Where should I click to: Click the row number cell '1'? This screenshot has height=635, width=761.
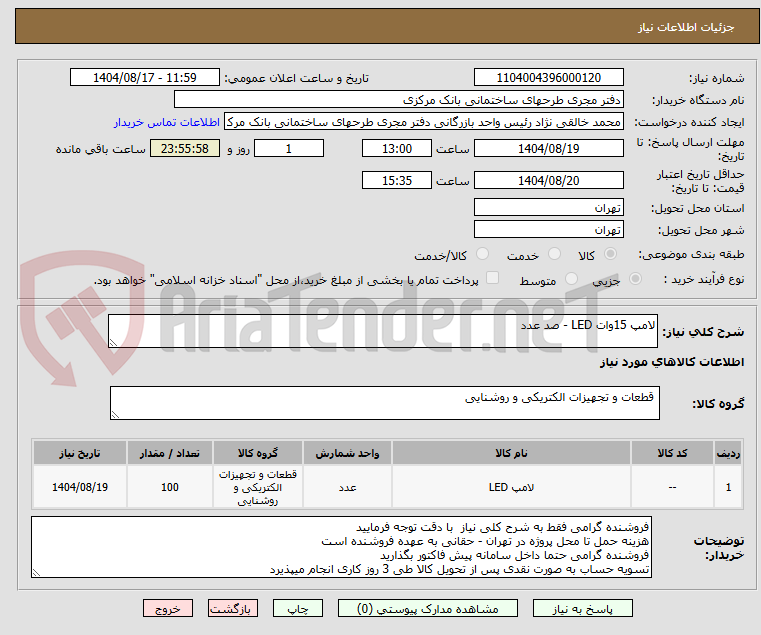(x=728, y=487)
